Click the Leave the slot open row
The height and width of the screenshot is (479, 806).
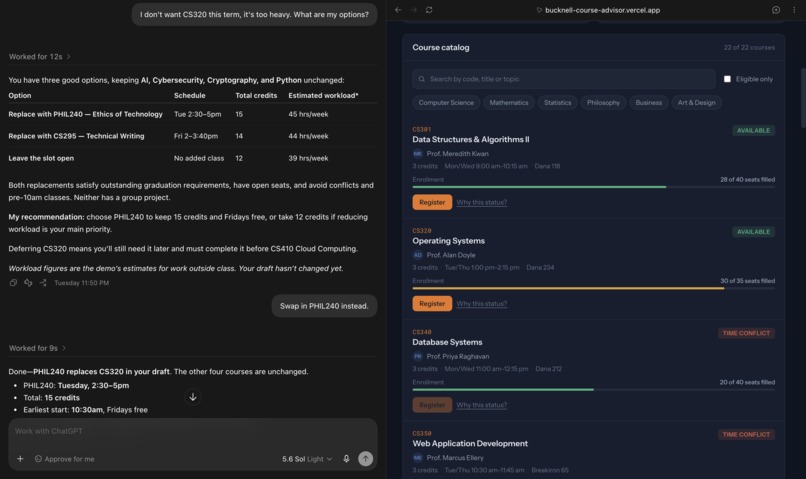point(192,158)
